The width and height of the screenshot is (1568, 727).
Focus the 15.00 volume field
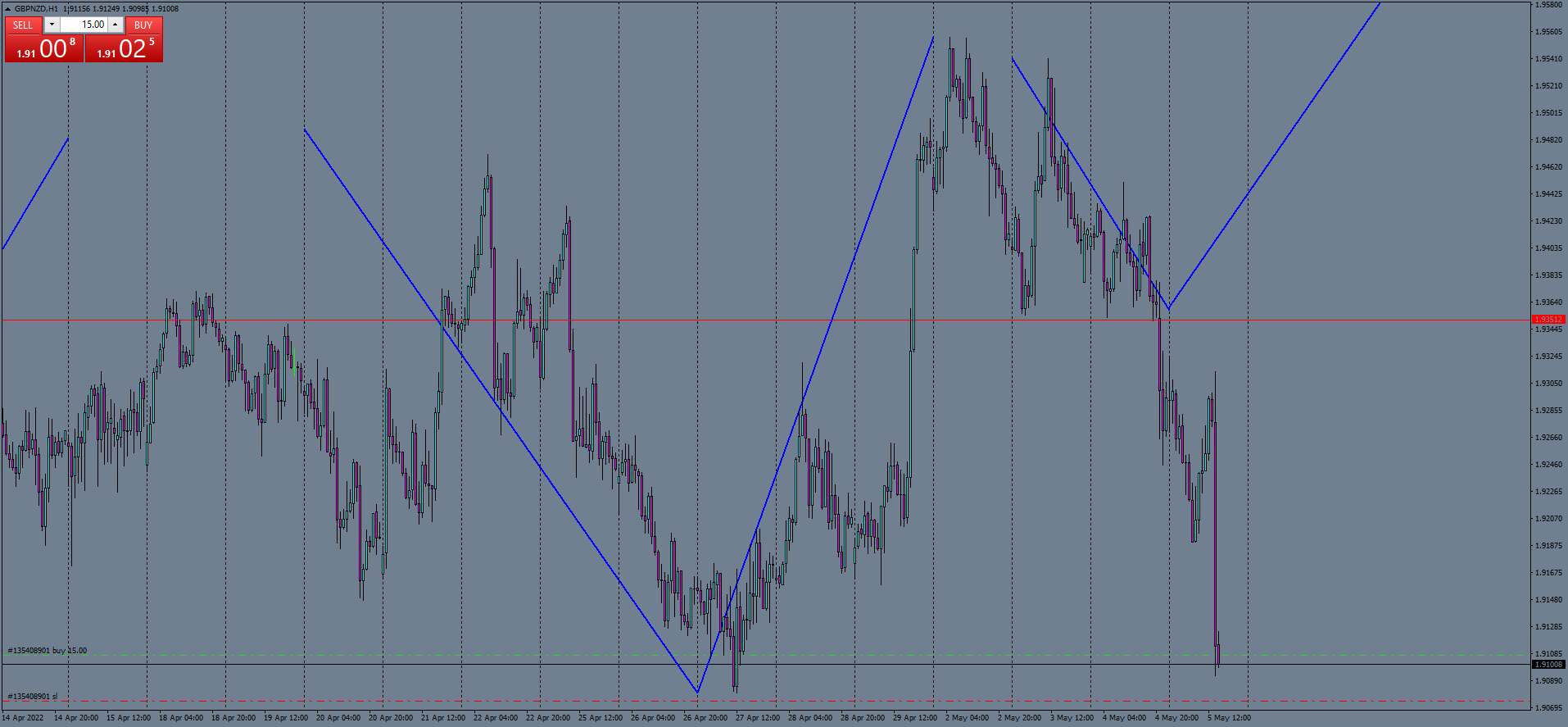pos(84,25)
